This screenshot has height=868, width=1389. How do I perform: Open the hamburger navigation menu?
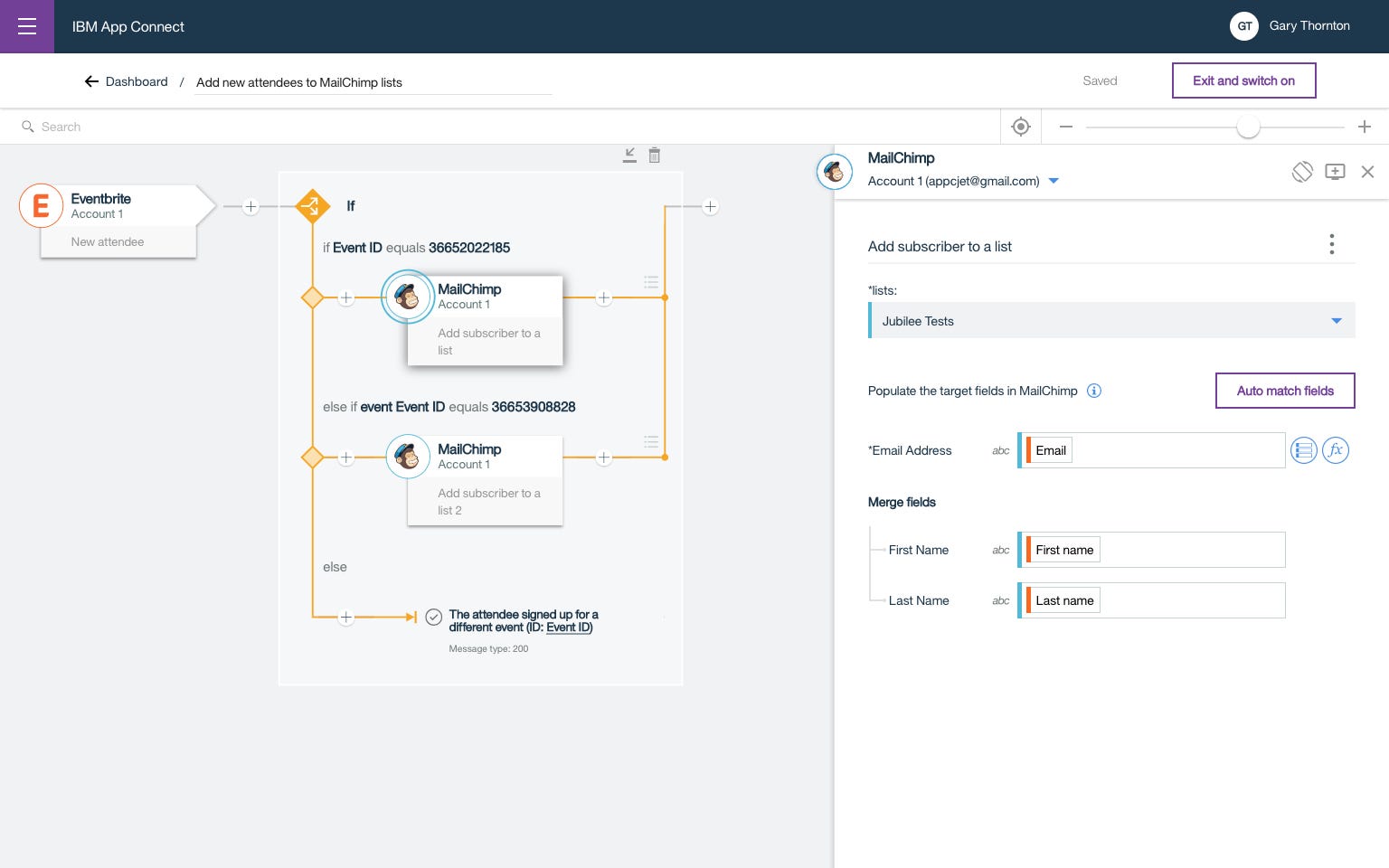click(x=27, y=26)
